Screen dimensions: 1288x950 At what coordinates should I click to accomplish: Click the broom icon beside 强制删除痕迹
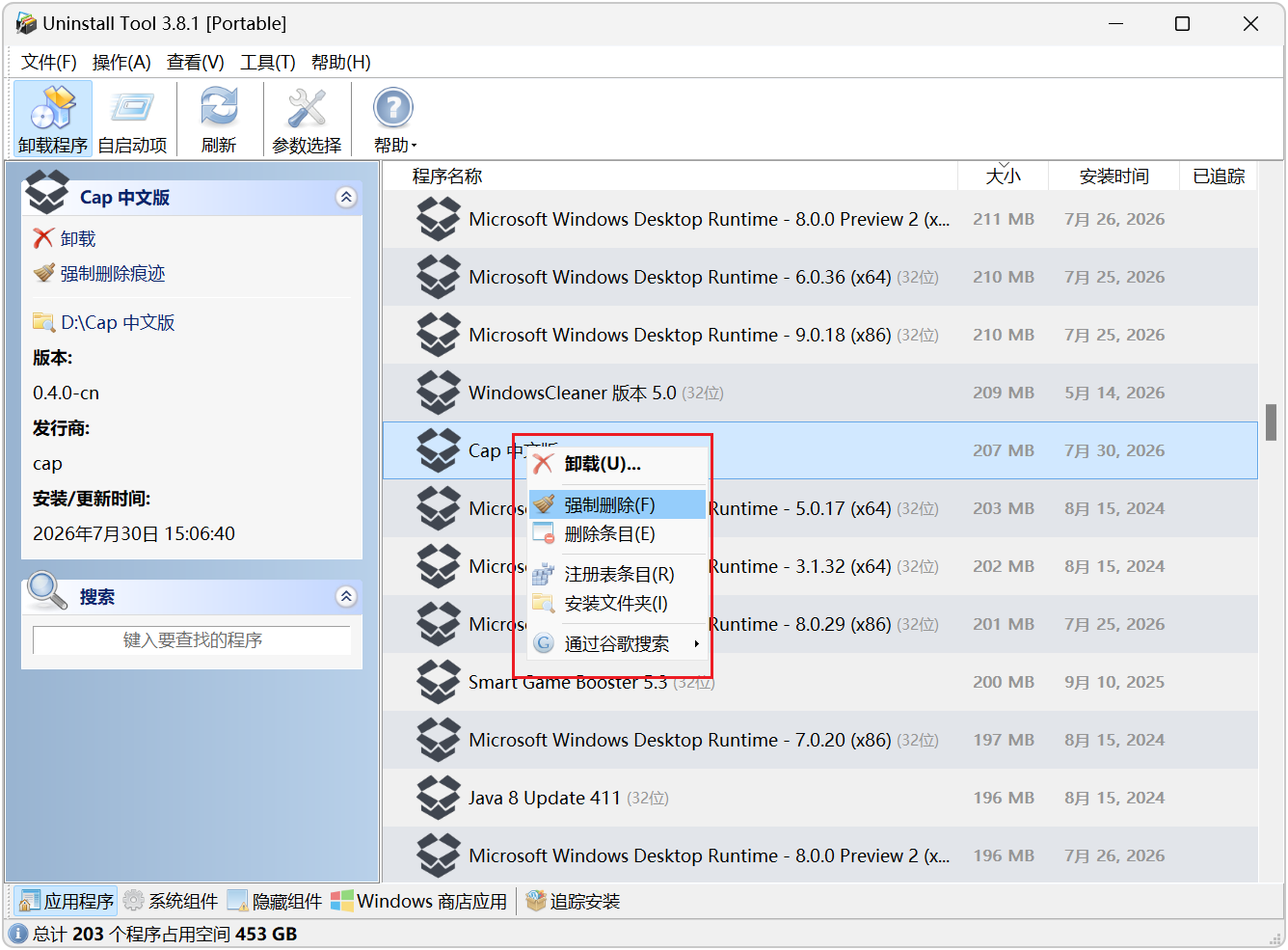coord(43,274)
